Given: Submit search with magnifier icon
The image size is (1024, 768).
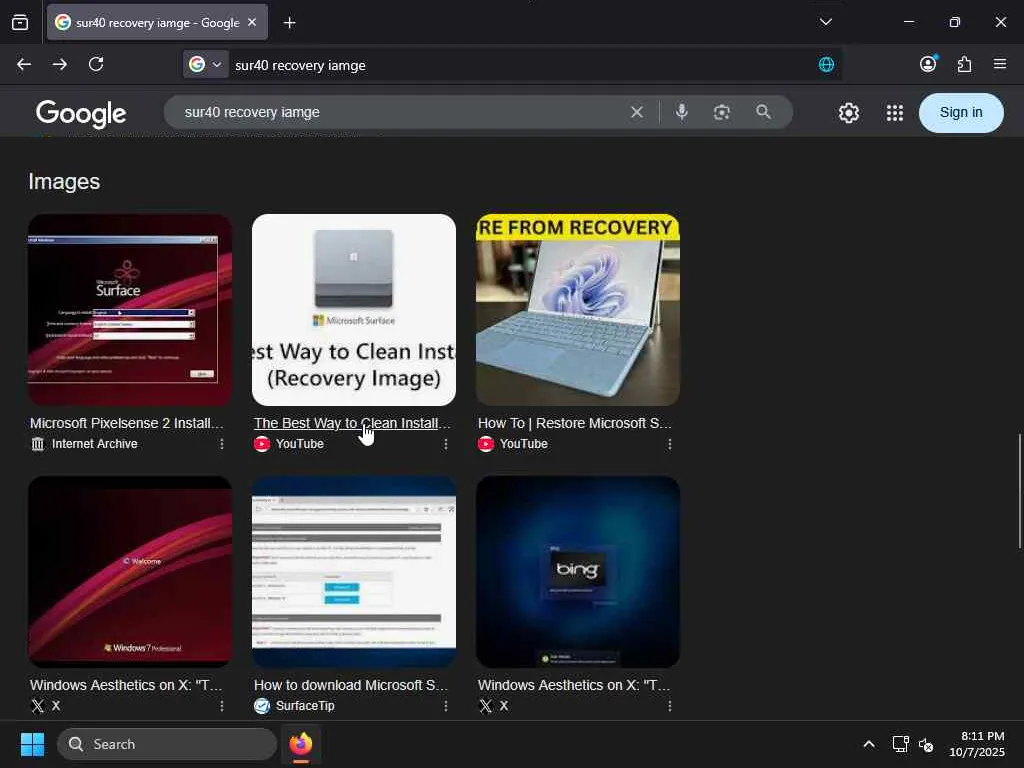Looking at the screenshot, I should [x=763, y=112].
